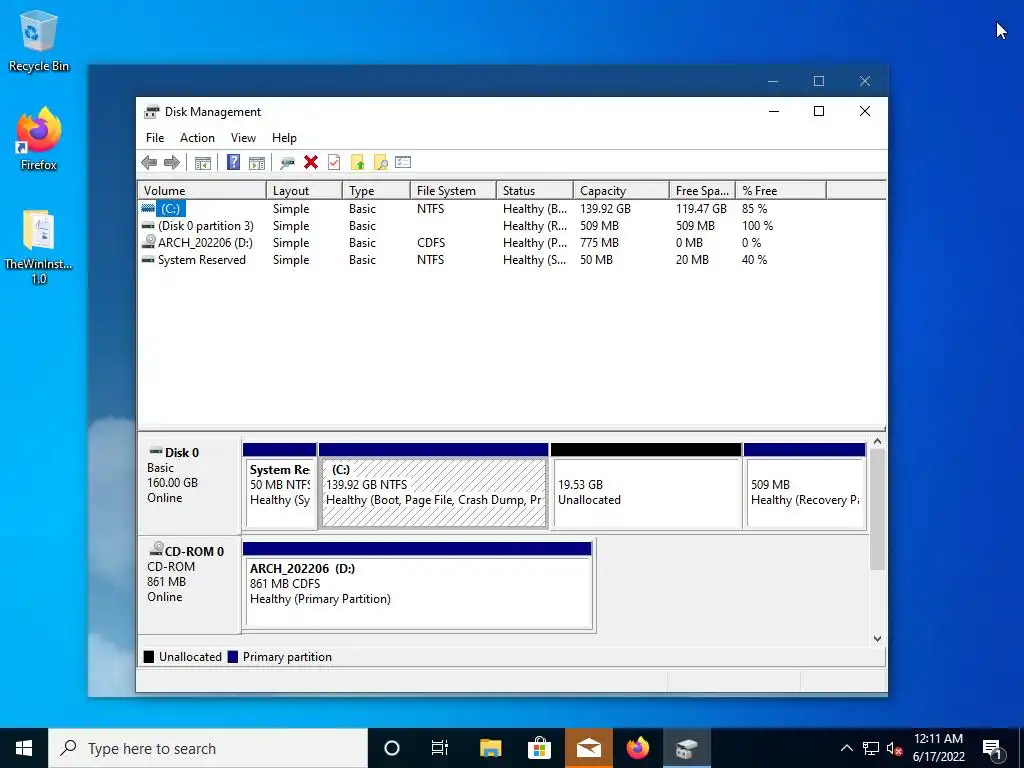Sort by the Free Space column header

point(702,191)
